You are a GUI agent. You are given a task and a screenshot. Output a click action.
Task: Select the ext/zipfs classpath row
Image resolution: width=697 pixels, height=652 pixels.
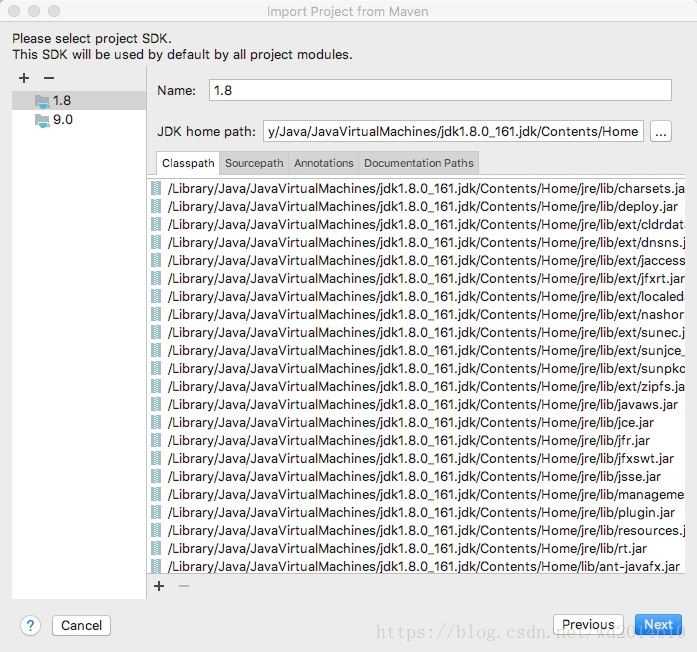pos(416,387)
